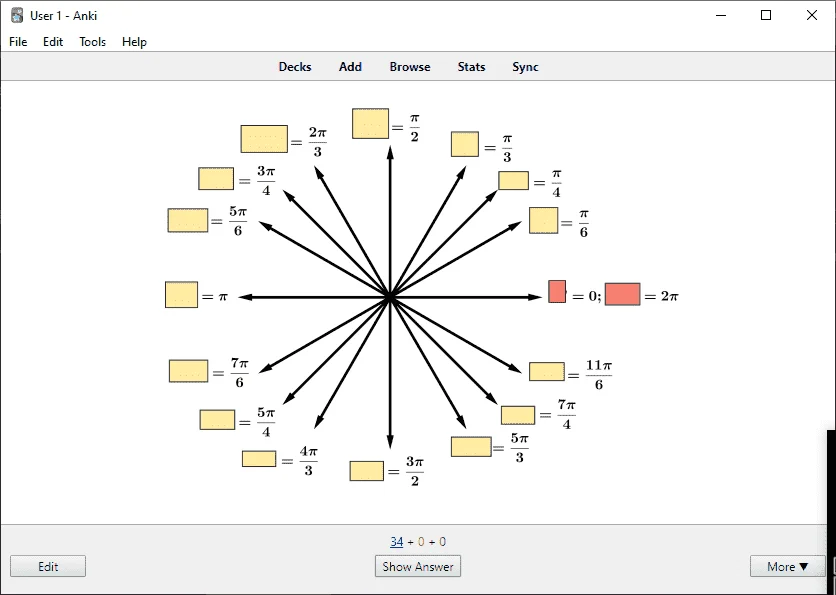Click the yellow box next to 11π/6
This screenshot has width=836, height=595.
[x=547, y=372]
